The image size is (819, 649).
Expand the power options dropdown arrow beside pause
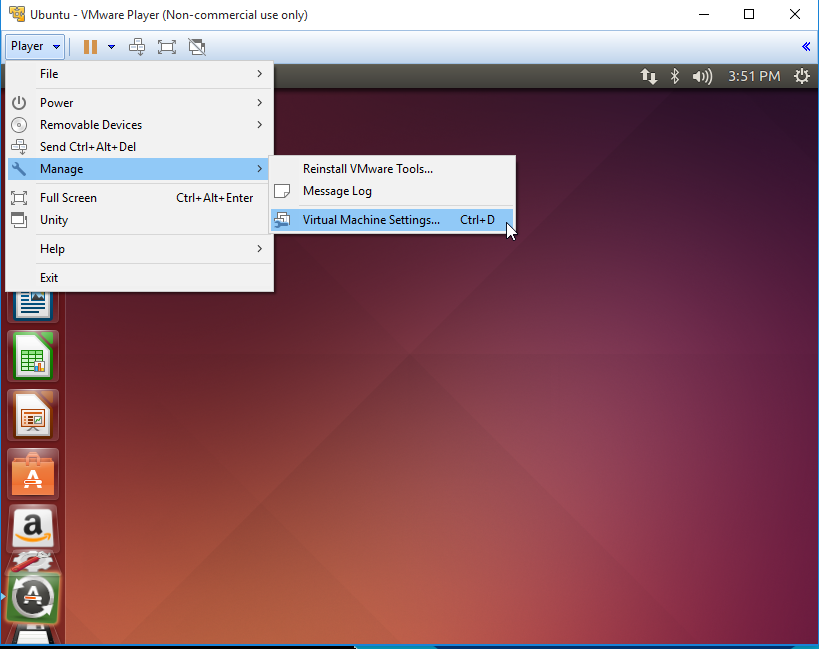(111, 46)
